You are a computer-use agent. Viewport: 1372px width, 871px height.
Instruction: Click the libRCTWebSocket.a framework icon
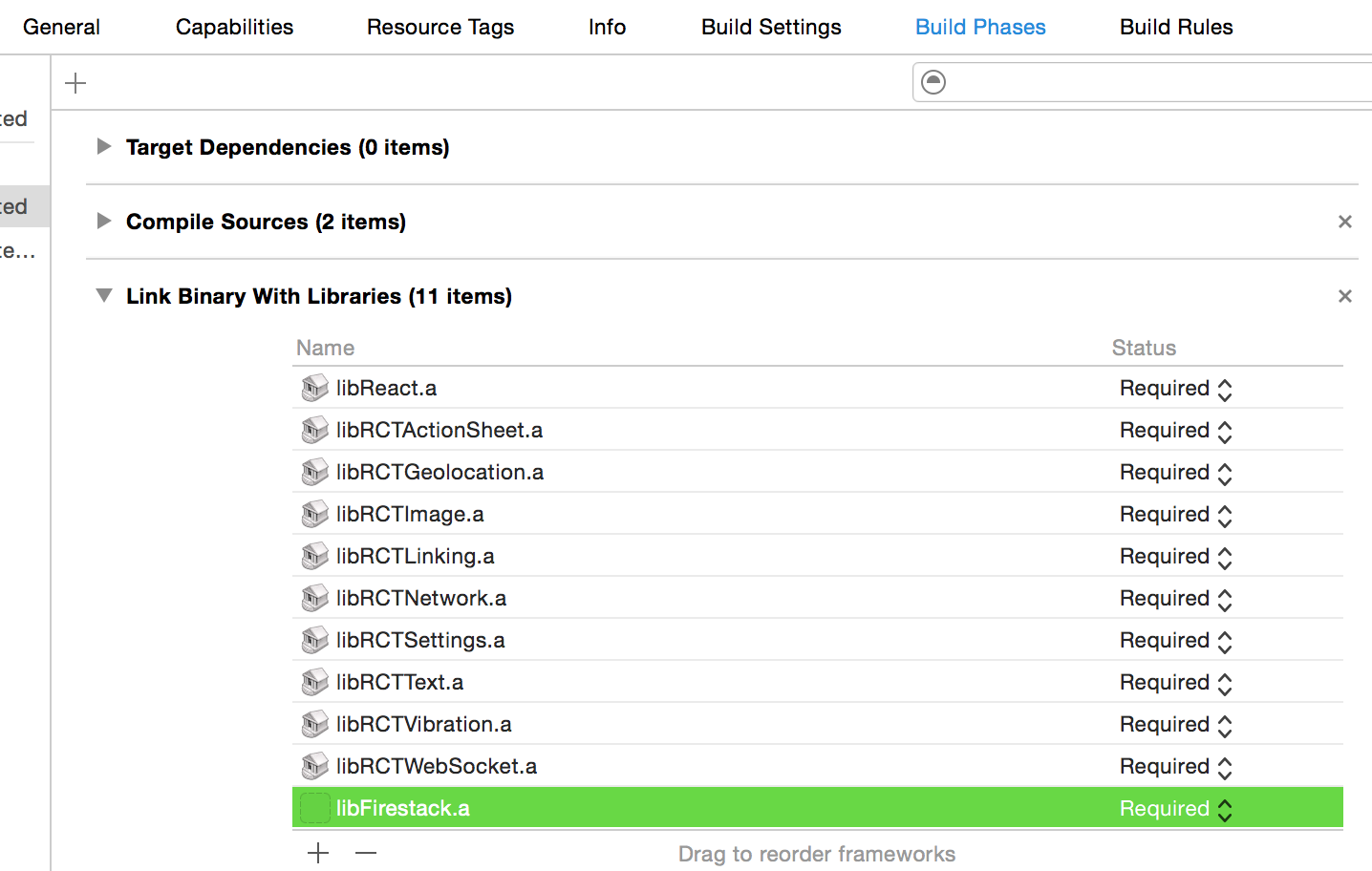[x=314, y=766]
